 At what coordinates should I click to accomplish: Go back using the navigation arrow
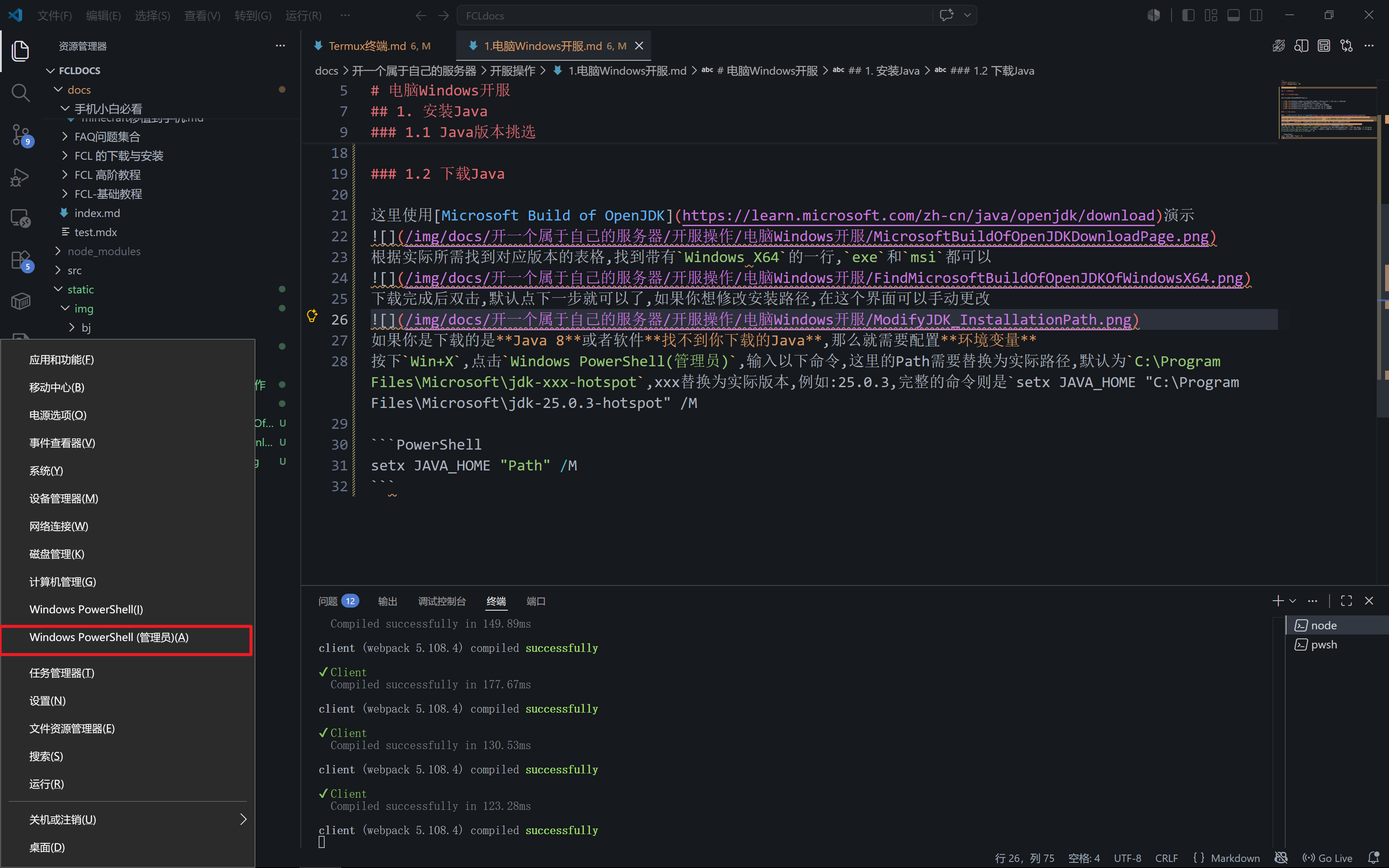coord(421,16)
